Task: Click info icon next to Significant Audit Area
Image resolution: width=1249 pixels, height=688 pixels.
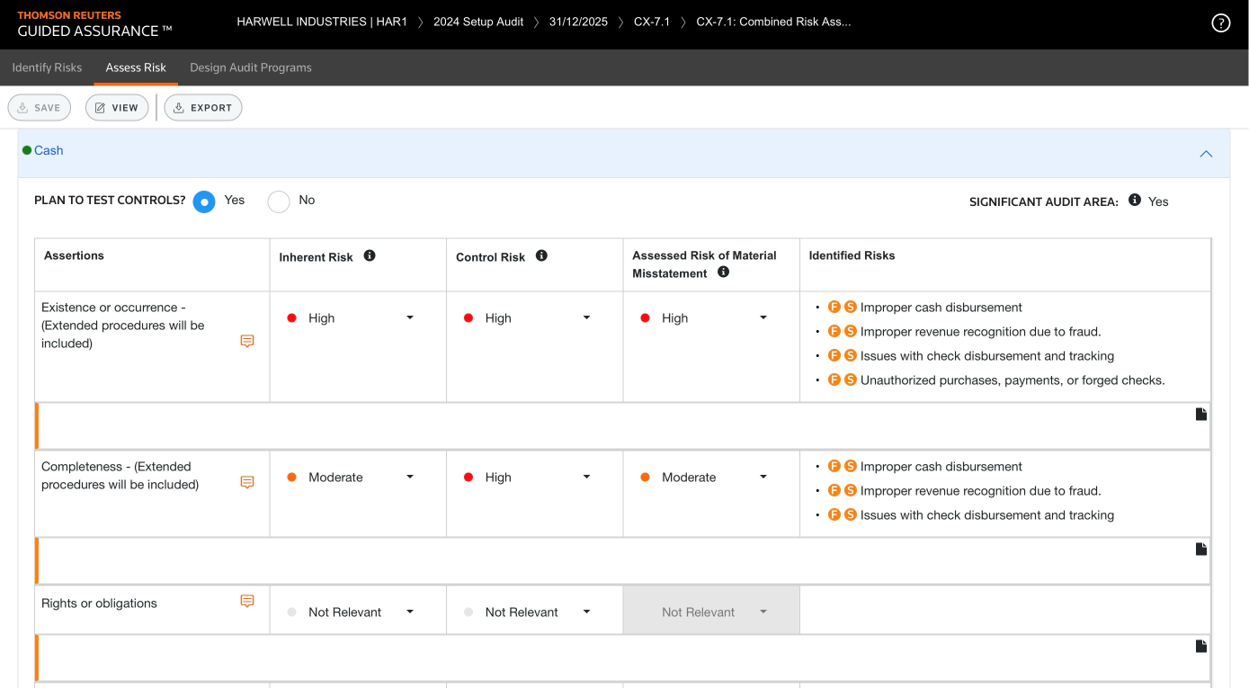Action: (x=1134, y=200)
